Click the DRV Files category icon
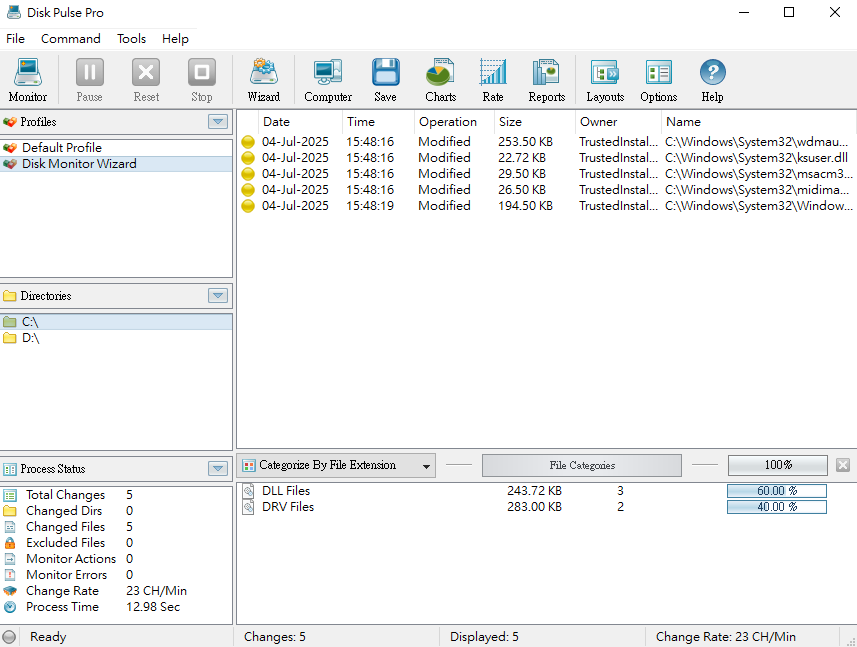Viewport: 857px width, 647px height. click(x=248, y=507)
